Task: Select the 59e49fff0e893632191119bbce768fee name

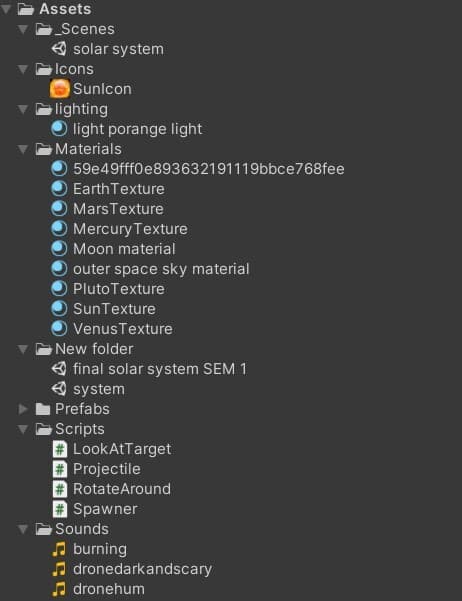Action: [x=209, y=169]
